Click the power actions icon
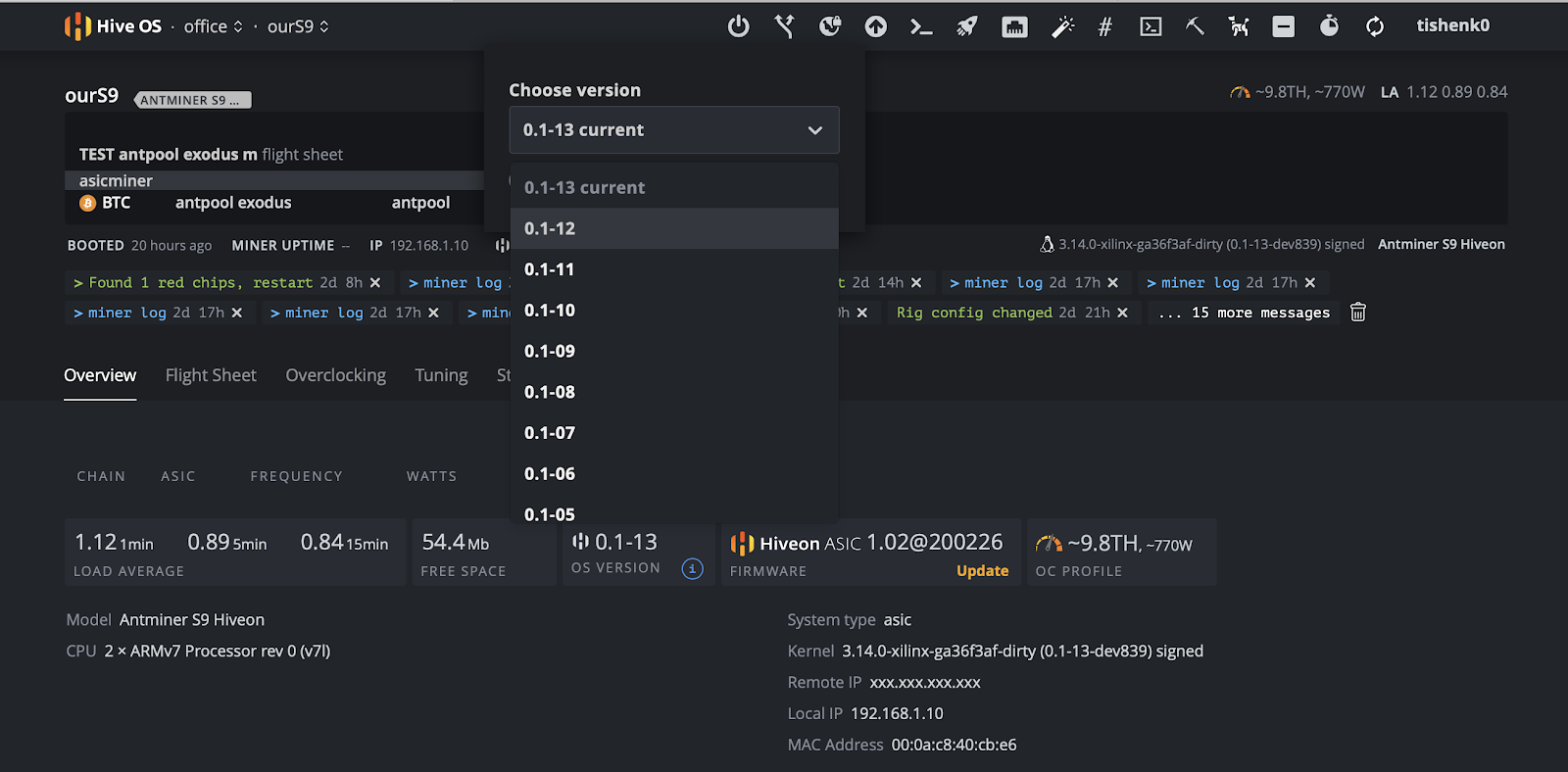Viewport: 1568px width, 772px height. click(x=738, y=26)
